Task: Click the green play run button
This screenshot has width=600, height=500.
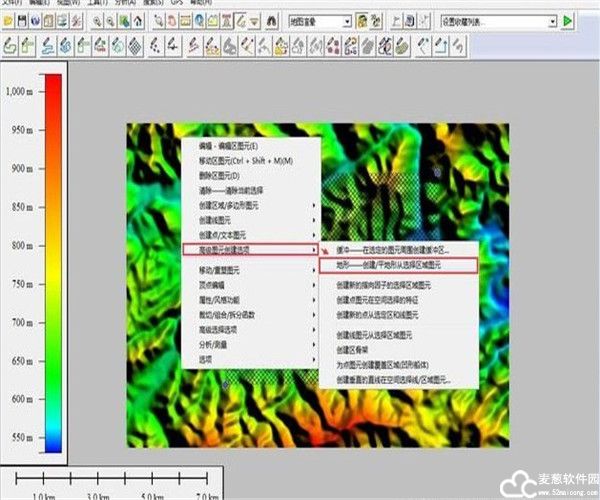Action: pos(568,21)
